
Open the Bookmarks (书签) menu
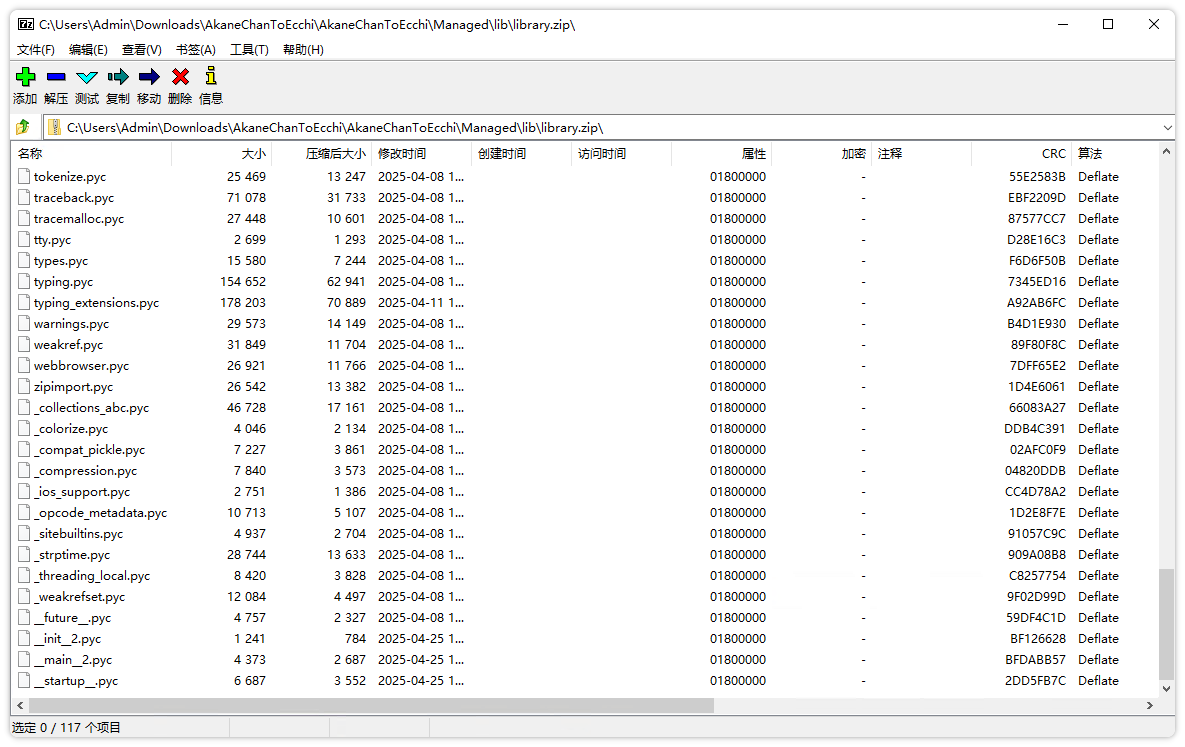click(x=195, y=49)
